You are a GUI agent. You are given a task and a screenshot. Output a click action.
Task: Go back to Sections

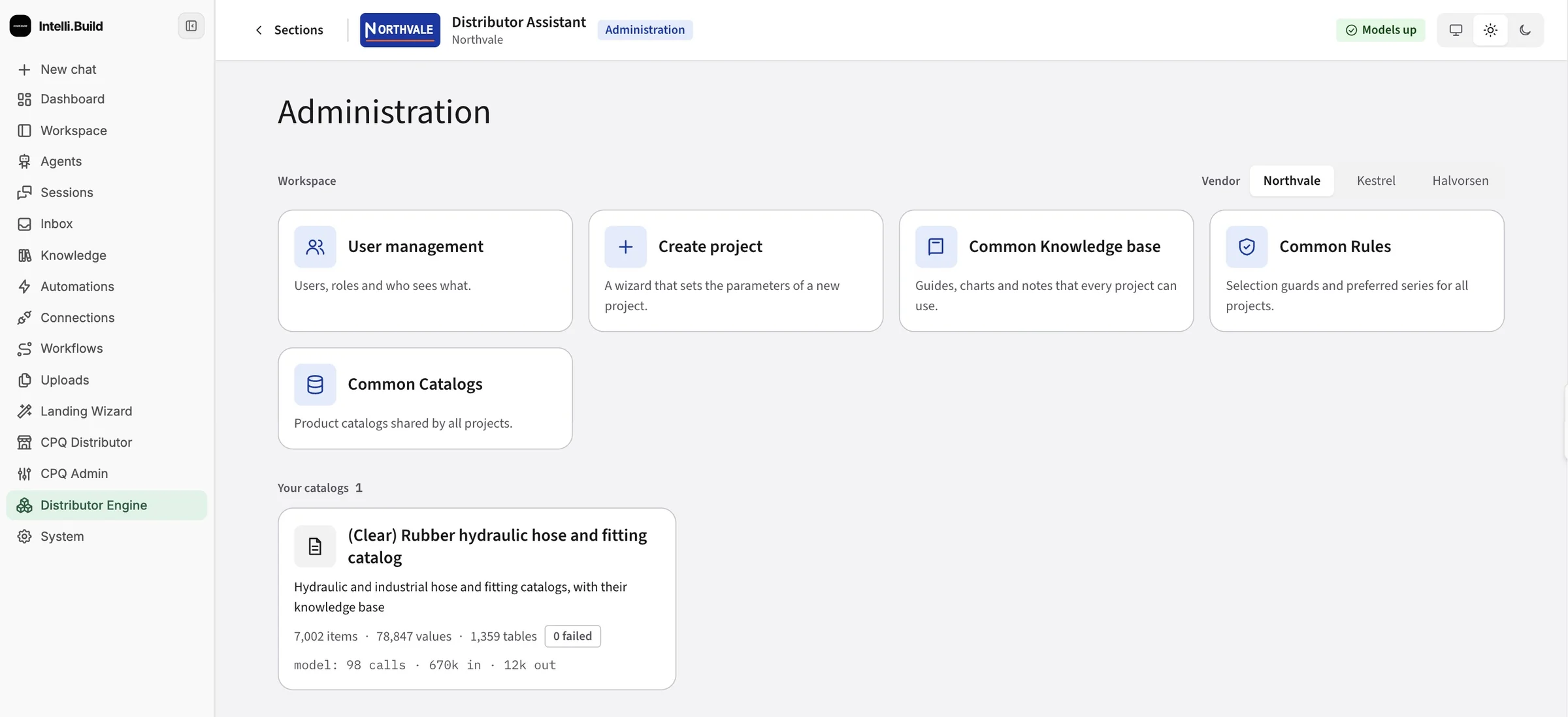point(289,30)
